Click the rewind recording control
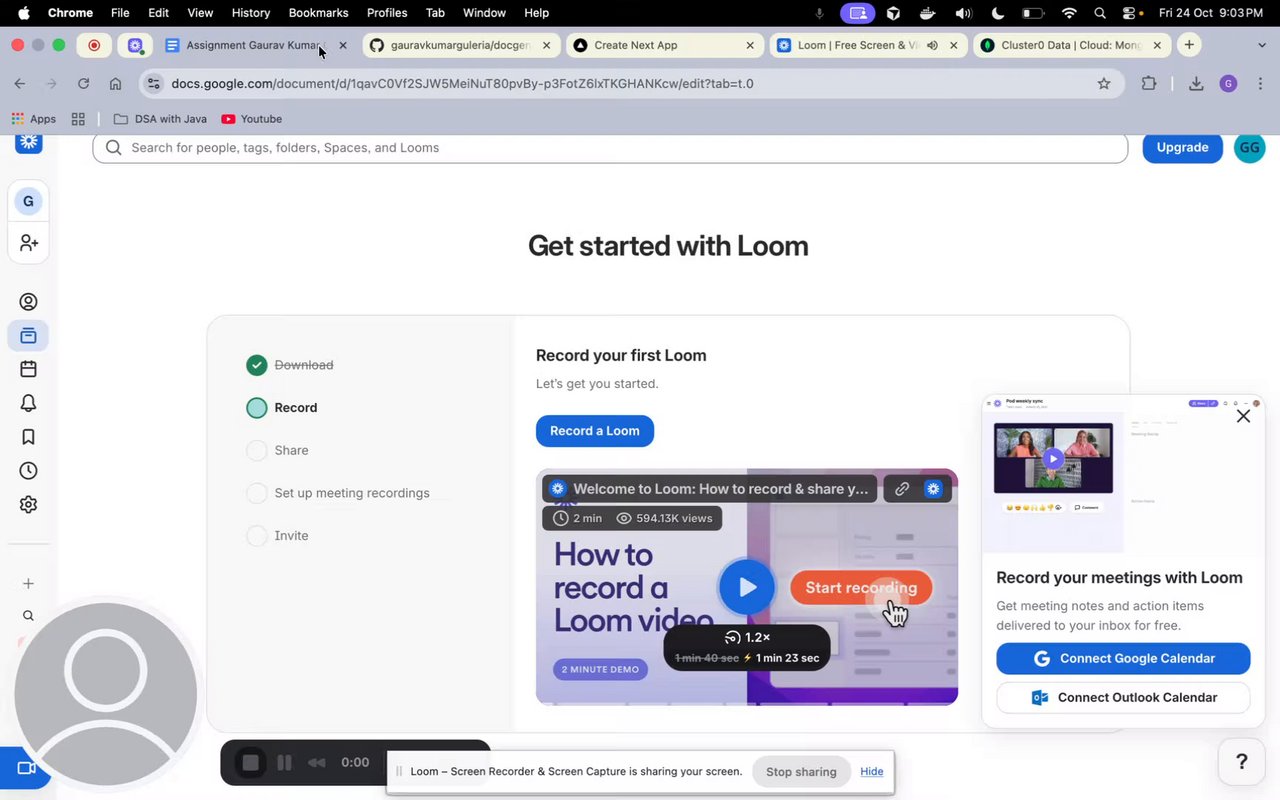 click(x=317, y=763)
